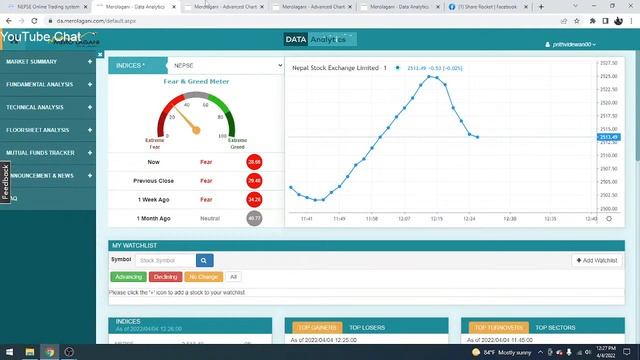Click the current price label 2513.49
Viewport: 640px width, 360px height.
609,137
